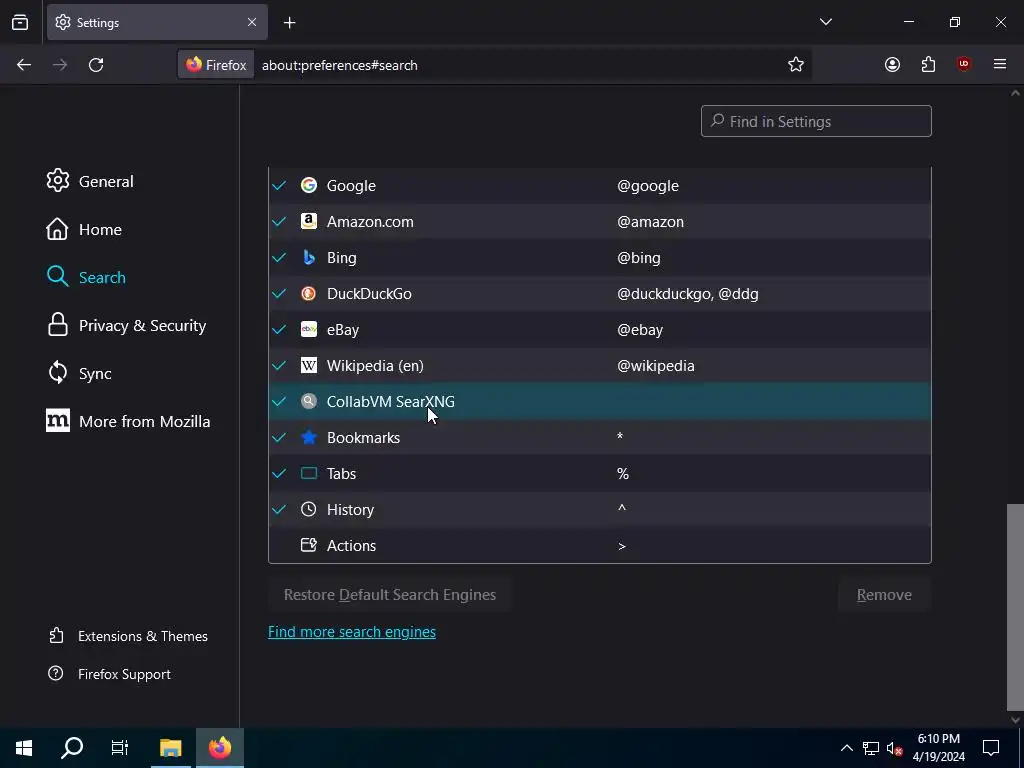The height and width of the screenshot is (768, 1024).
Task: Click Restore Default Search Engines button
Action: click(x=390, y=594)
